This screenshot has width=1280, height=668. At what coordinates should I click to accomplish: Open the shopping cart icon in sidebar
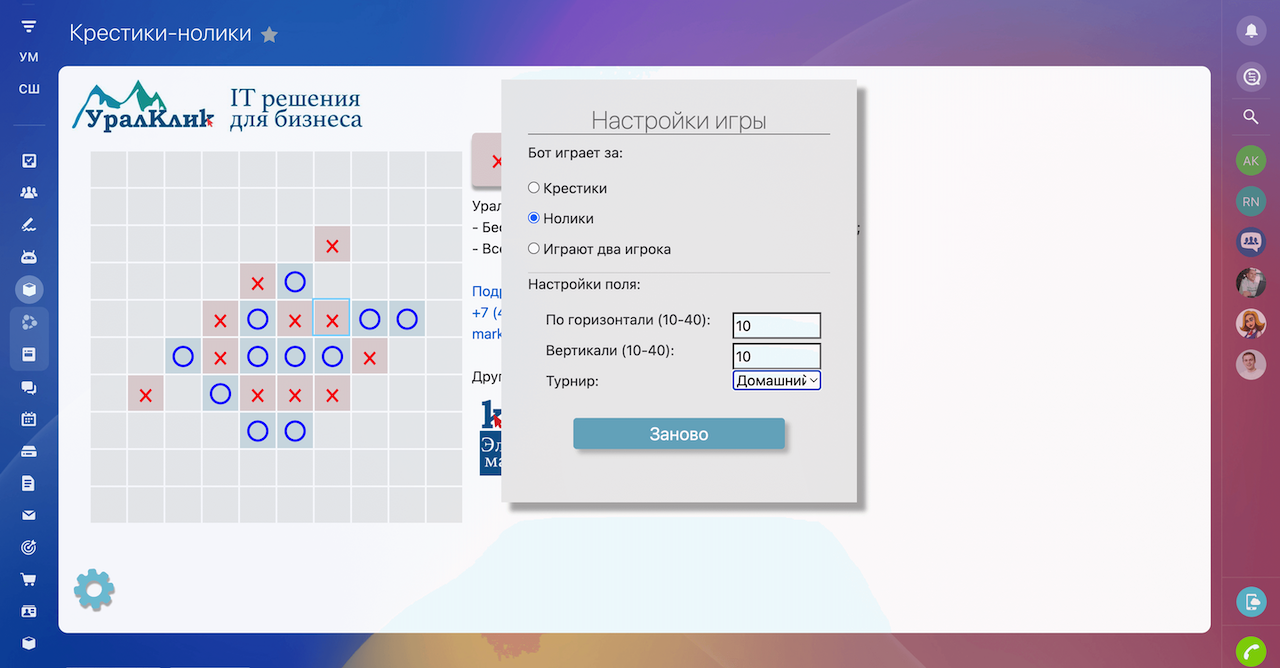coord(29,579)
